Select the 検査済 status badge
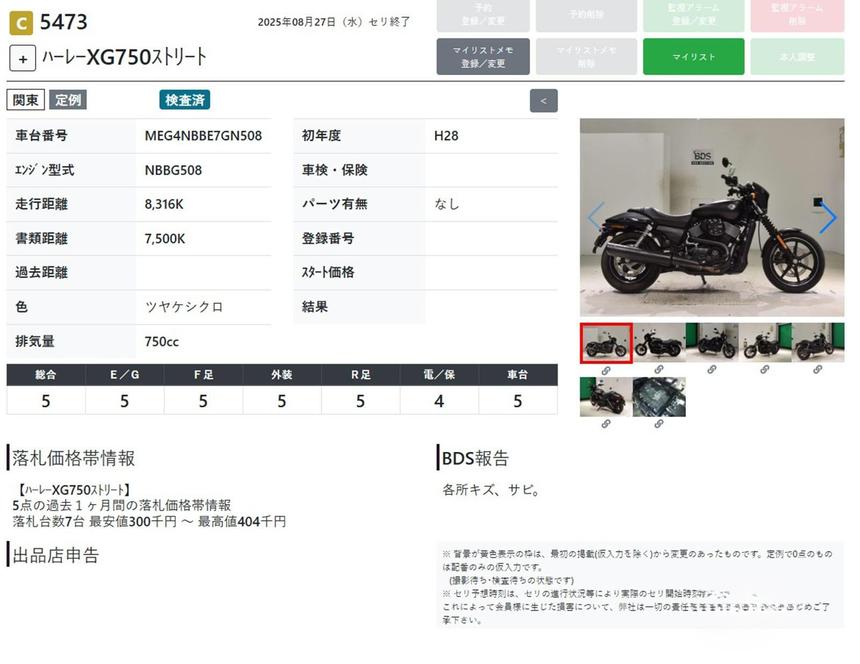The image size is (860, 664). click(x=185, y=100)
